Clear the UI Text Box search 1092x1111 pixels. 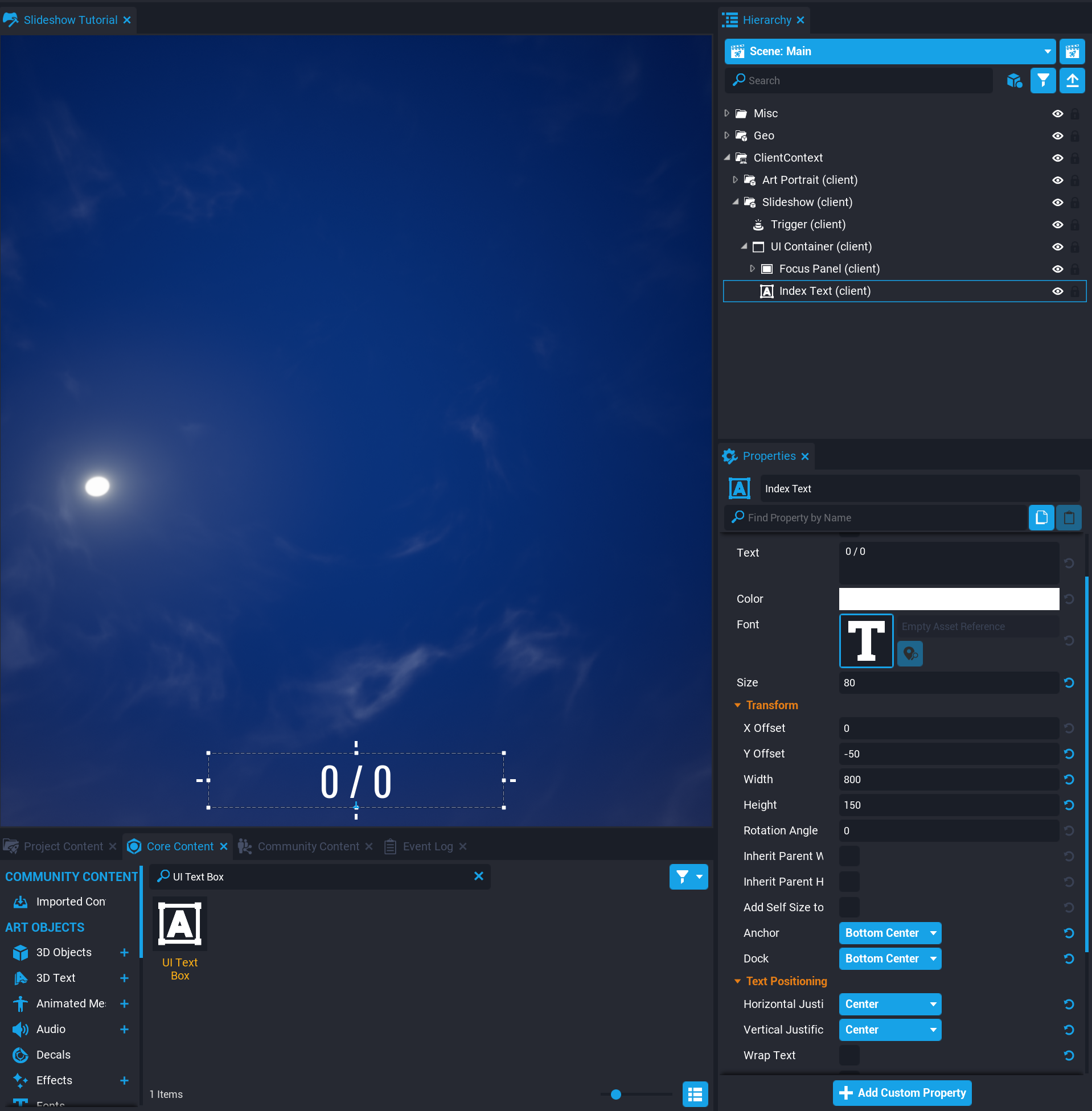pos(478,876)
